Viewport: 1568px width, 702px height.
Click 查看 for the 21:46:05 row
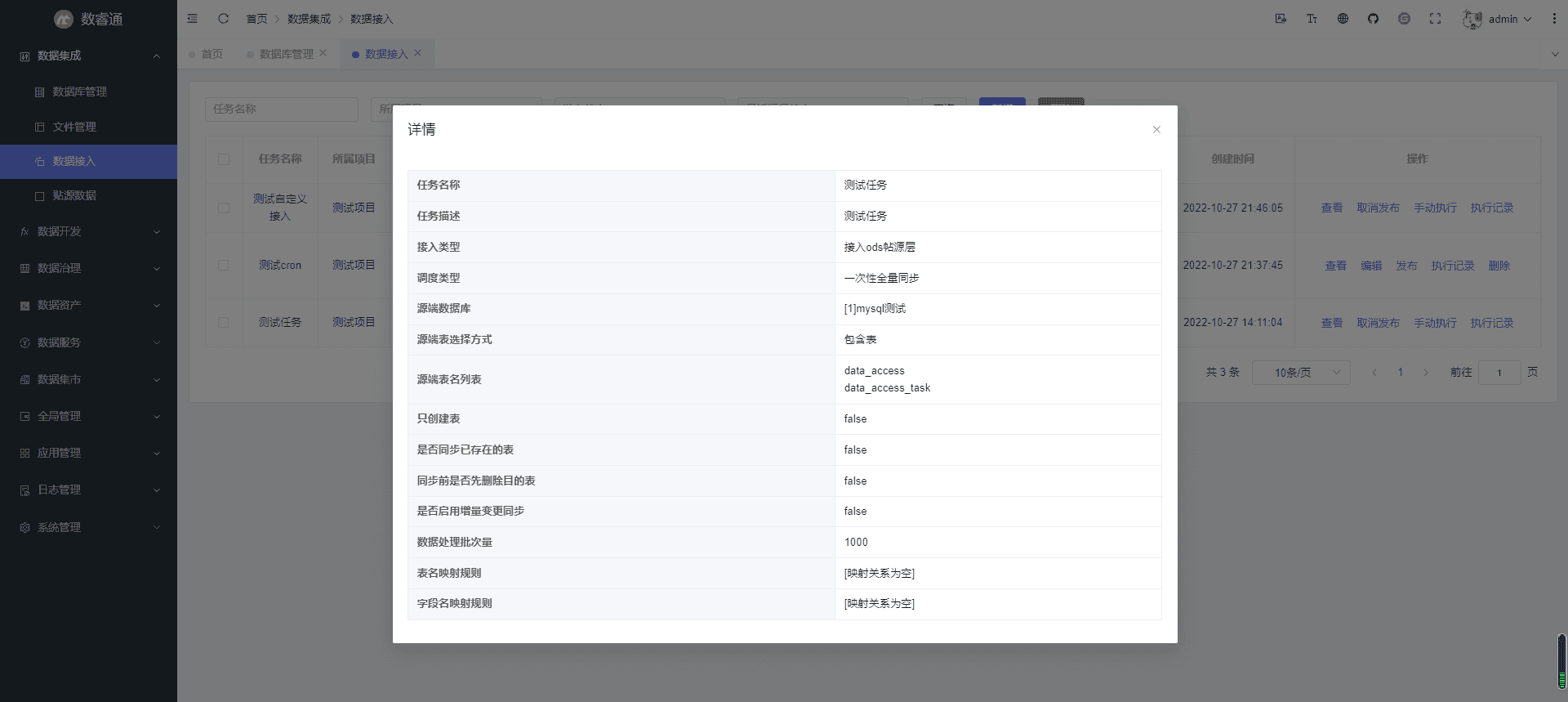tap(1332, 208)
